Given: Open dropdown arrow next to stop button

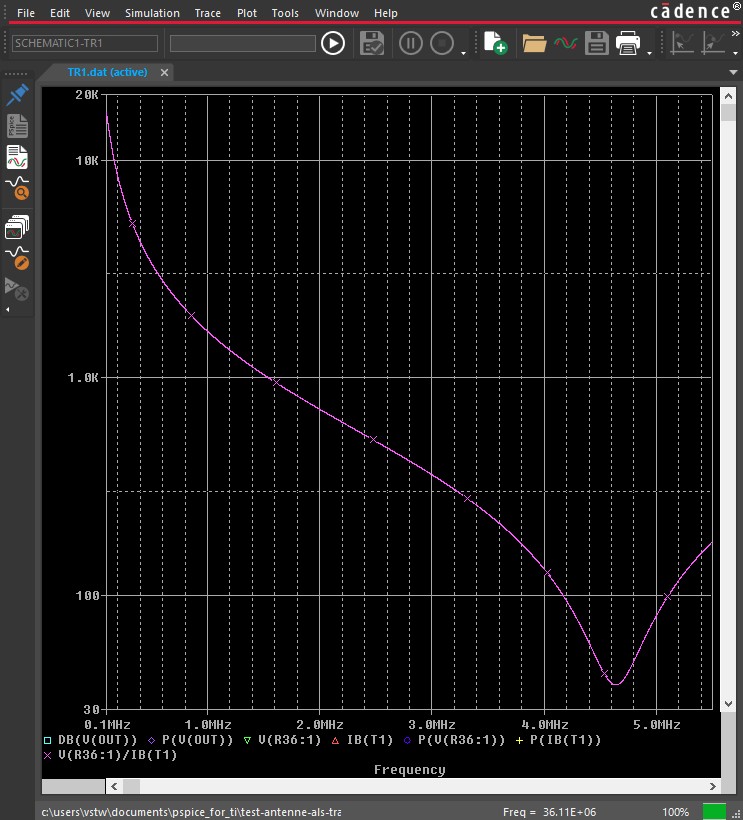Looking at the screenshot, I should pyautogui.click(x=463, y=53).
